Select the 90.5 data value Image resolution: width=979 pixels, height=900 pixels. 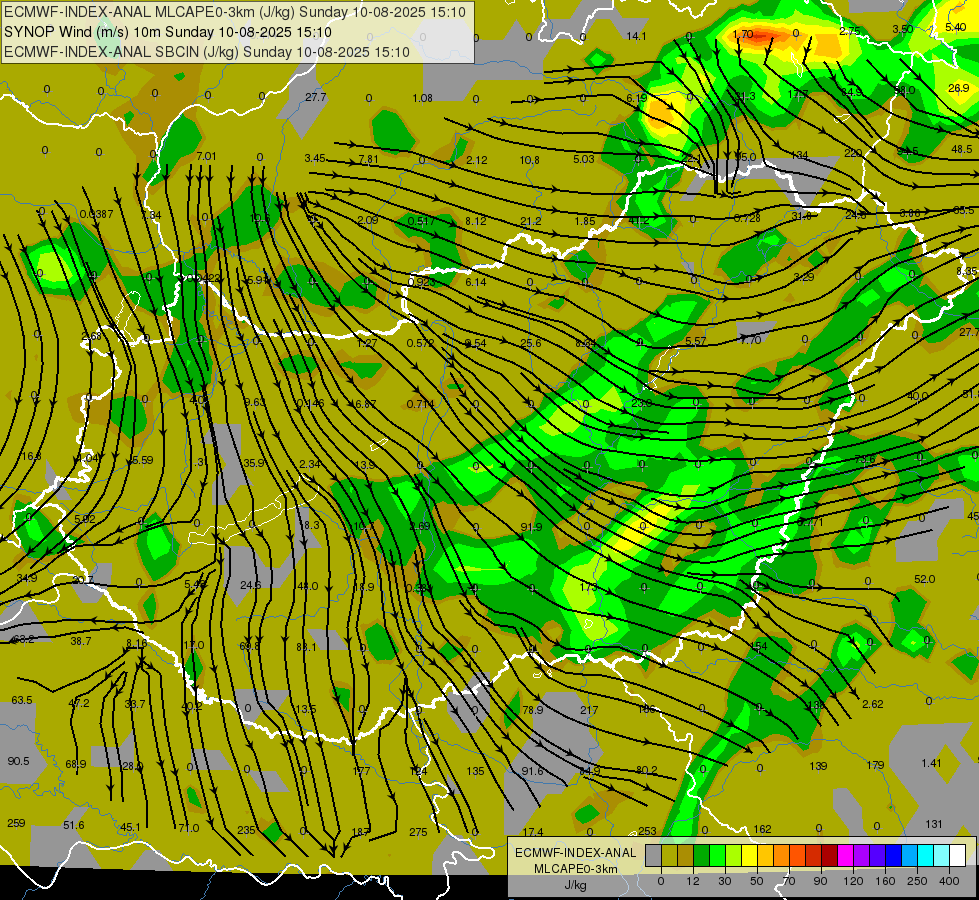19,761
